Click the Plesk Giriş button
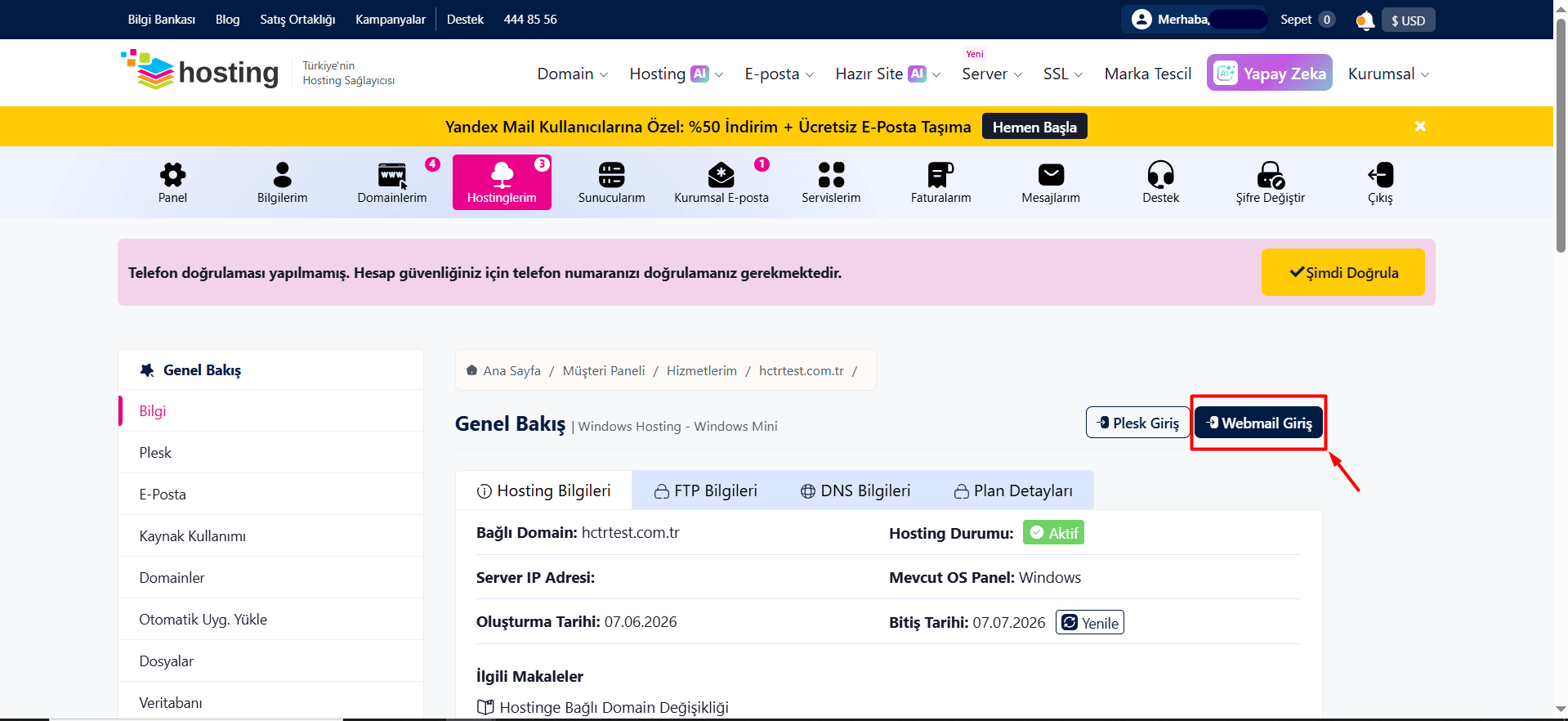1568x721 pixels. pyautogui.click(x=1137, y=423)
